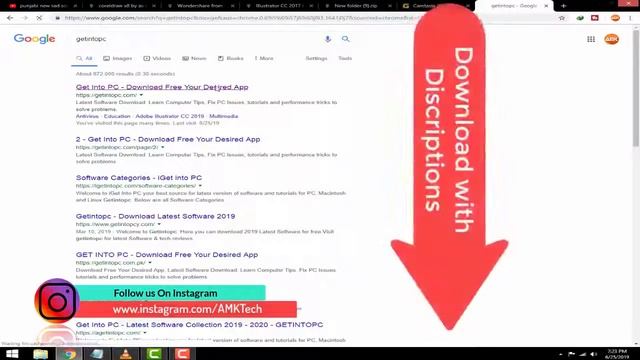Expand dropdown arrow beside getintopcy.com URL
Viewport: 640px width, 360px height.
[x=159, y=224]
